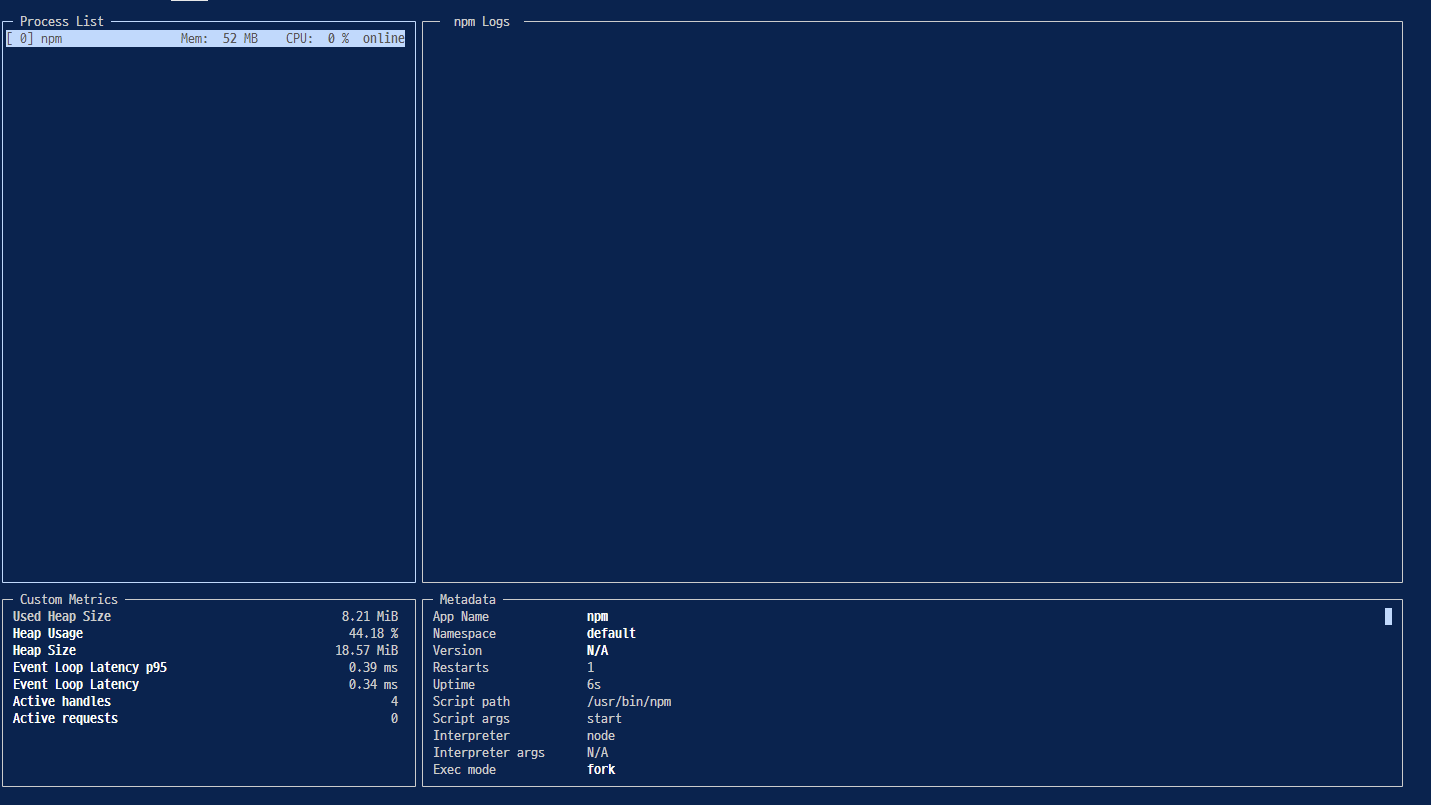The width and height of the screenshot is (1431, 805).
Task: Click the 'Interpreter' label showing node
Action: tap(471, 735)
